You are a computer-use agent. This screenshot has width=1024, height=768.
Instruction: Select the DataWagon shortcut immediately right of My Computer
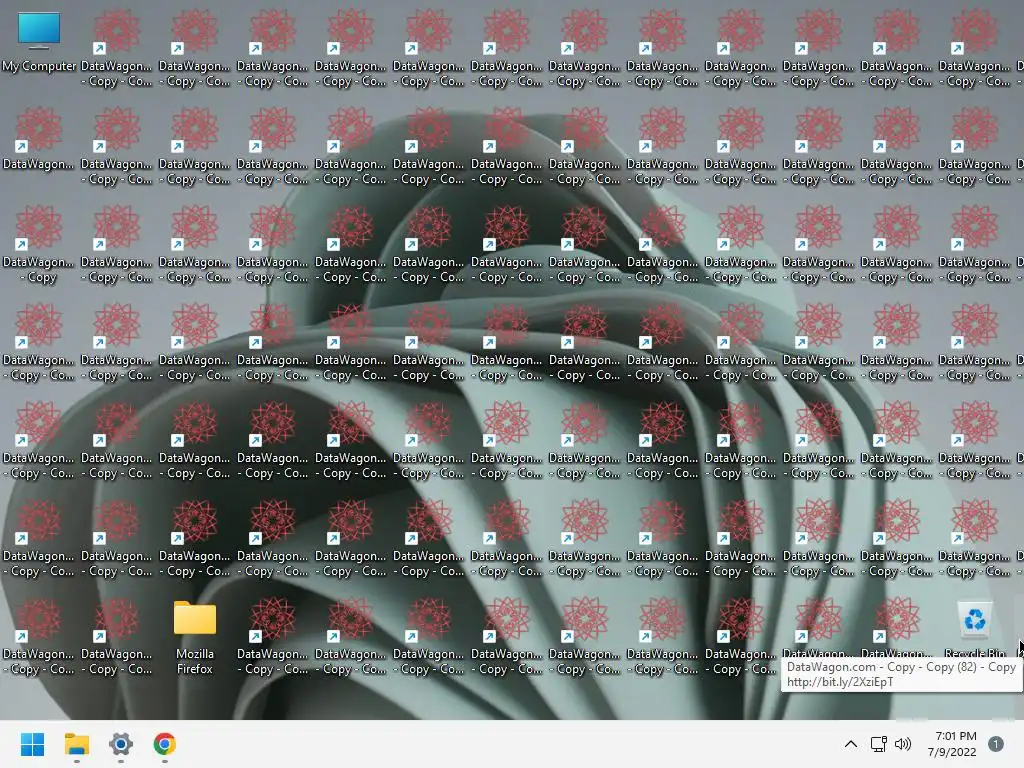[x=117, y=49]
